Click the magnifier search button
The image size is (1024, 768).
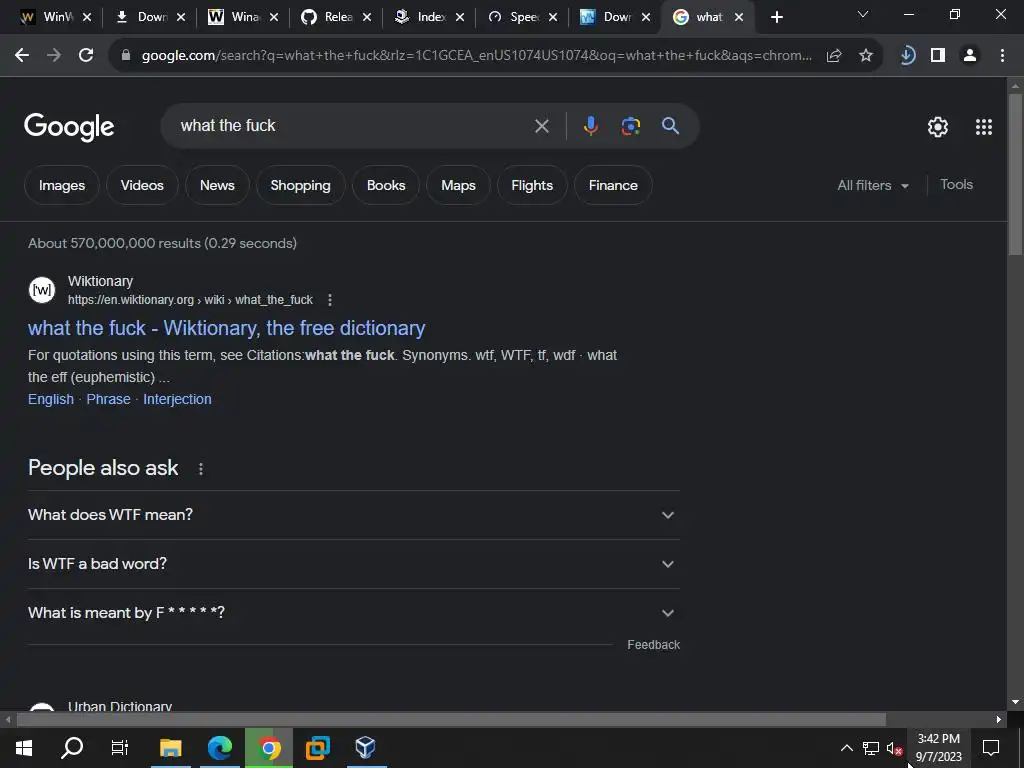tap(670, 125)
